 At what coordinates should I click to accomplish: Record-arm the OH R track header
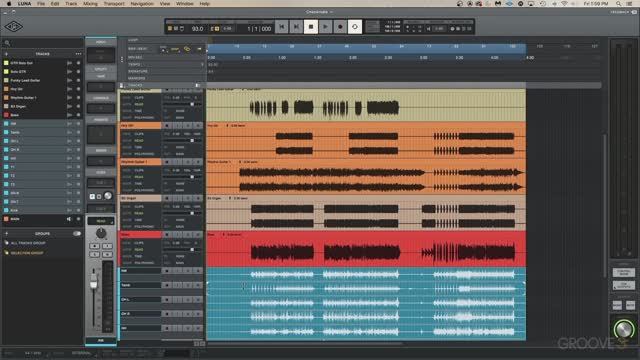point(166,314)
